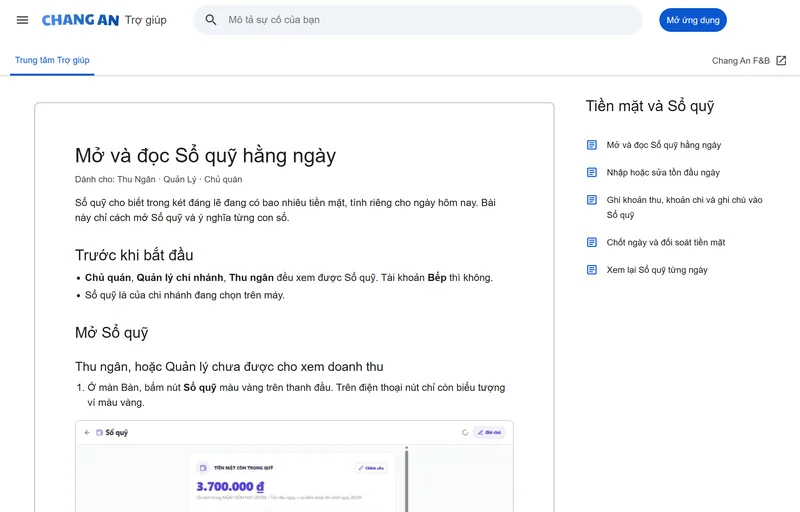This screenshot has height=512, width=800.
Task: Click the back arrow in the Sổ quỹ screenshot
Action: [x=87, y=432]
